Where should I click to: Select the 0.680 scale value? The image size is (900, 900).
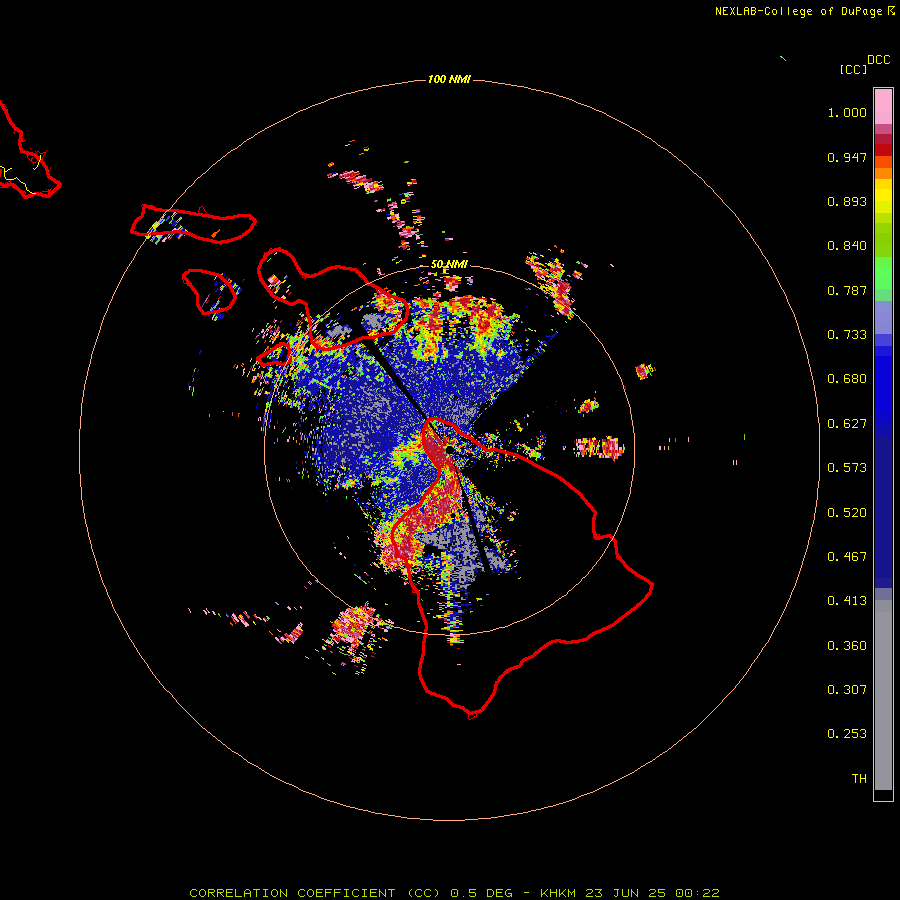(x=847, y=379)
